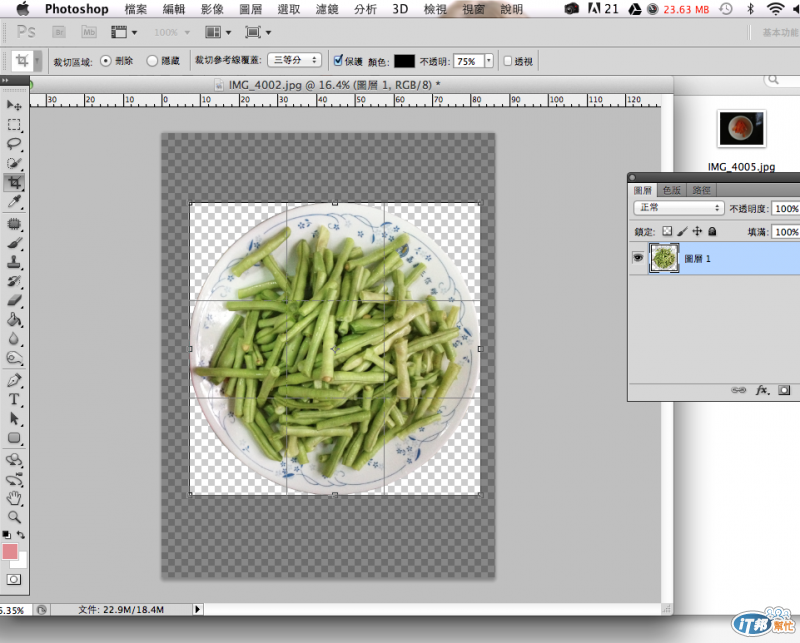Select the Blur tool

[x=14, y=339]
